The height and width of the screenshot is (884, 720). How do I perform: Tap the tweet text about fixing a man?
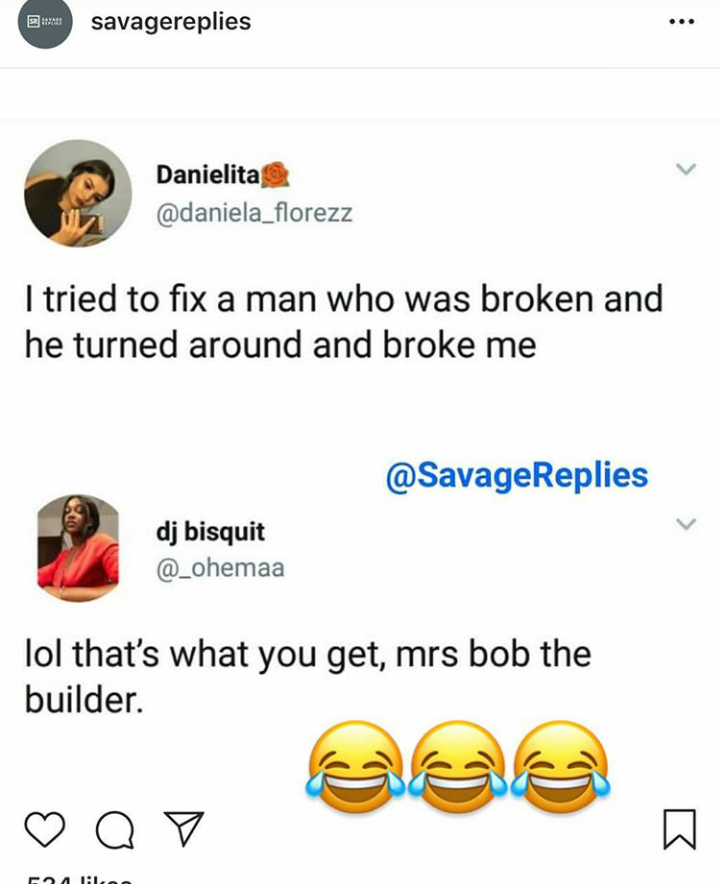click(343, 320)
